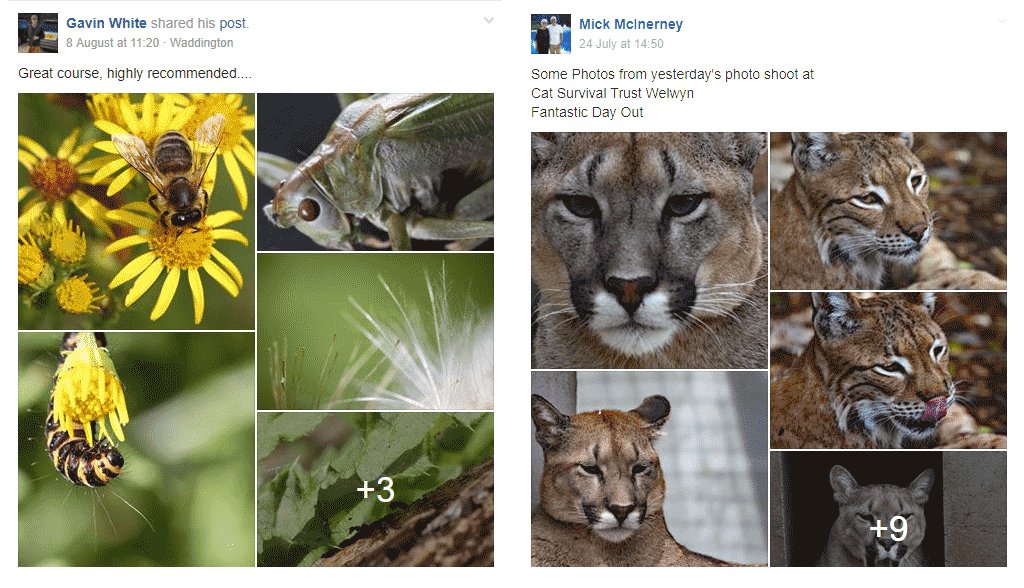This screenshot has height=588, width=1024.
Task: Open Gavin White's post options chevron
Action: tap(488, 21)
